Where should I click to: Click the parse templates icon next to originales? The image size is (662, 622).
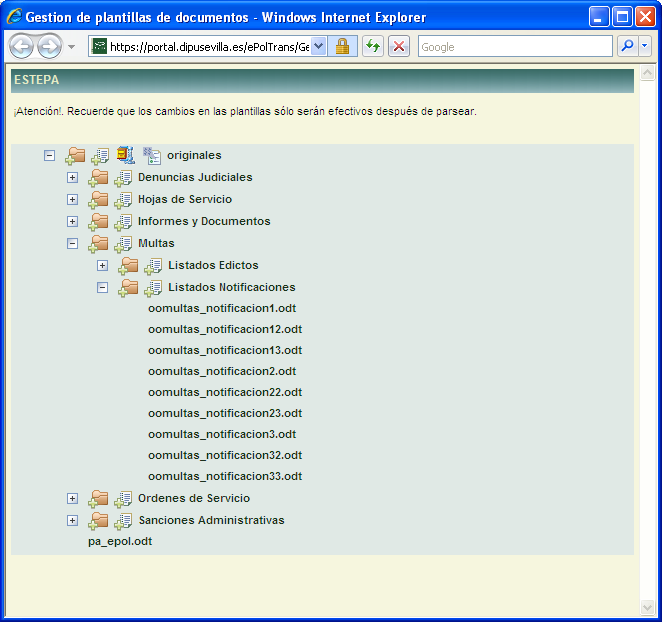pyautogui.click(x=152, y=155)
